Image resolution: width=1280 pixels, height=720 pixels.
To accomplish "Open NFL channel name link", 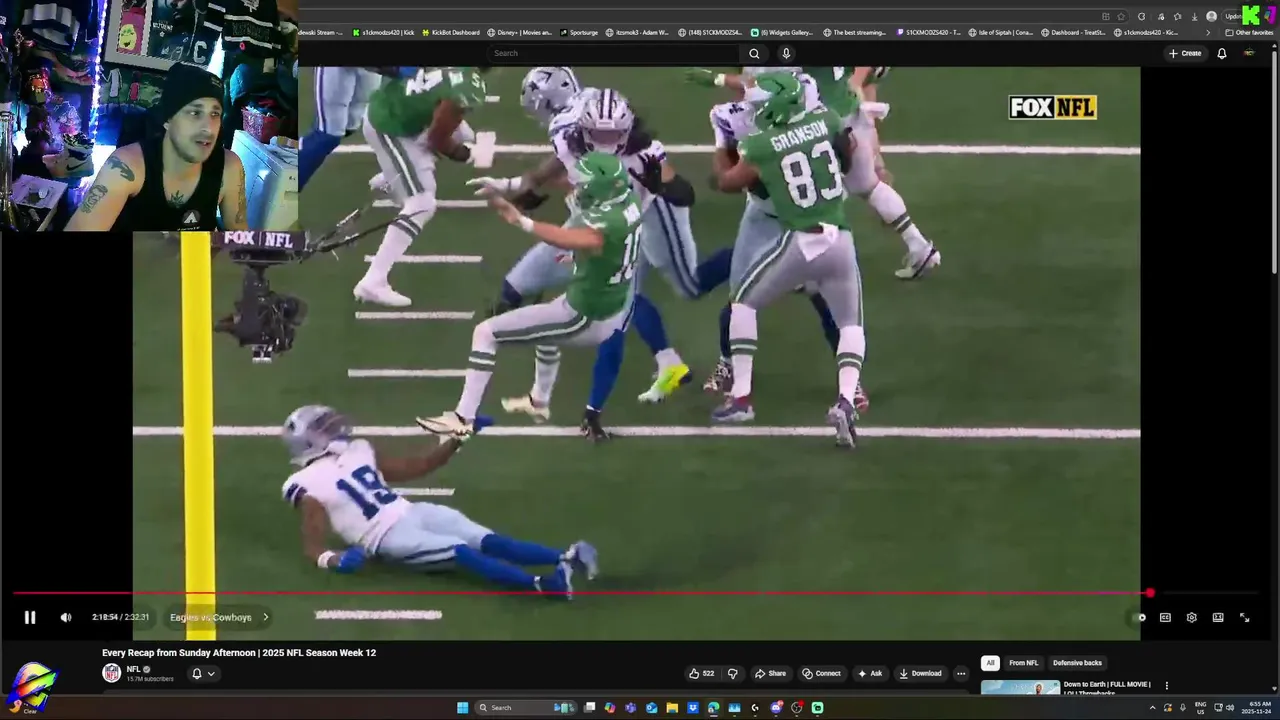I will 133,669.
